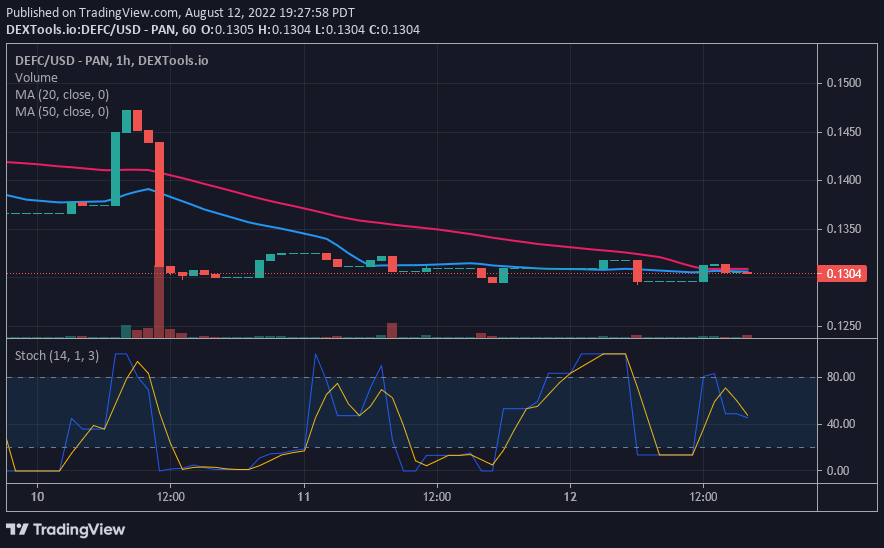This screenshot has height=548, width=884.
Task: Click the 0.1500 price axis label
Action: pos(843,83)
